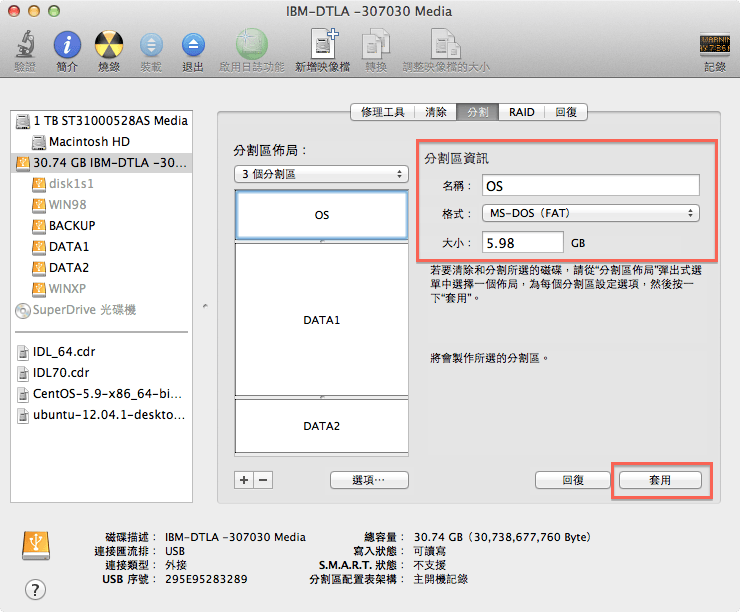
Task: Switch to the 修理工具 (First Aid) tab
Action: (382, 112)
